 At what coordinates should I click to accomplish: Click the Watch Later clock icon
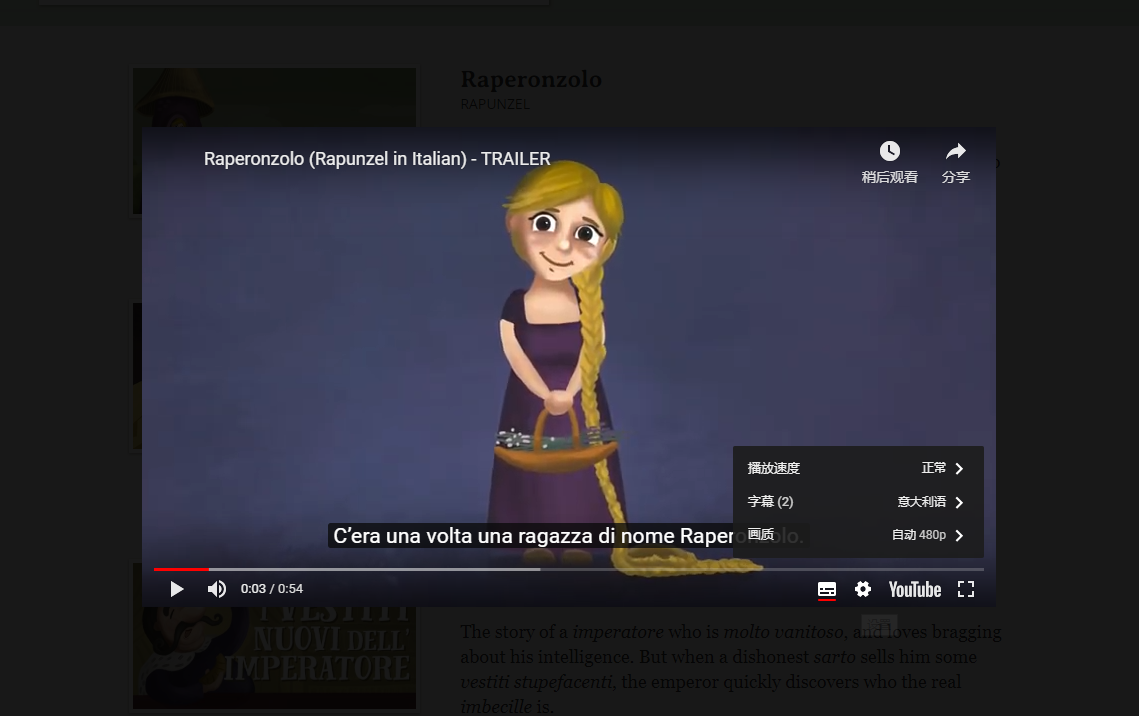point(889,152)
